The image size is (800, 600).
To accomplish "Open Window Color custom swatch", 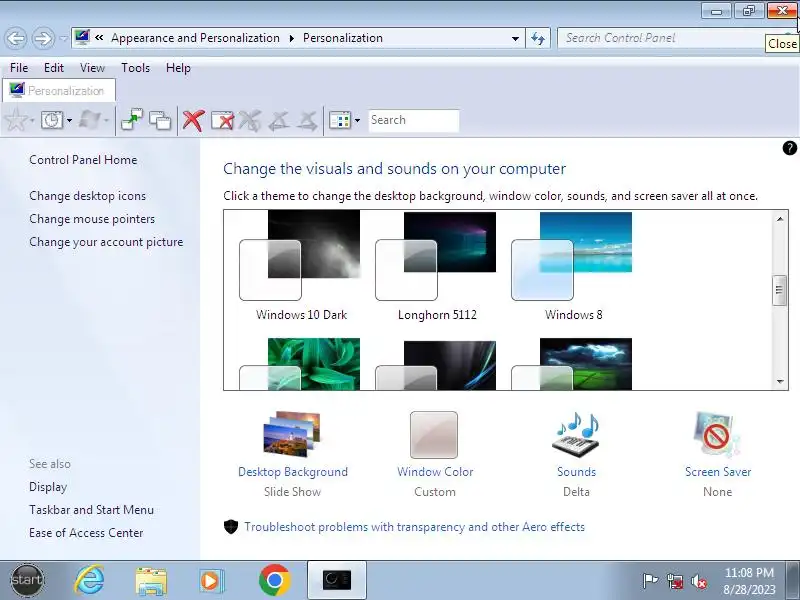I will coord(434,435).
